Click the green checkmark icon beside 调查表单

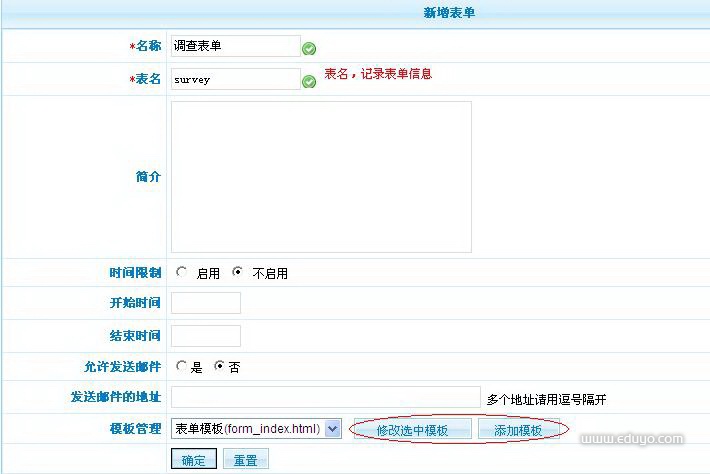pyautogui.click(x=309, y=49)
